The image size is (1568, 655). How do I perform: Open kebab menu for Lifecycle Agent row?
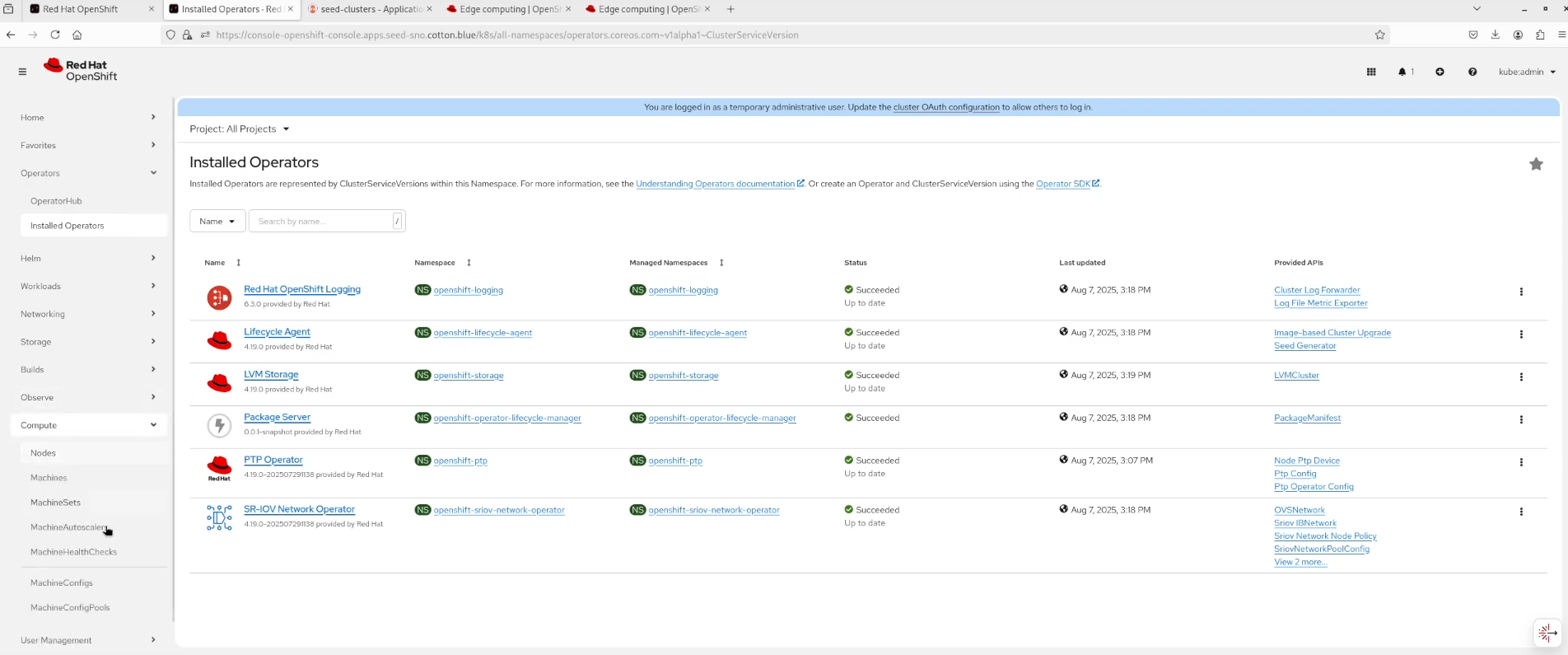click(x=1521, y=335)
